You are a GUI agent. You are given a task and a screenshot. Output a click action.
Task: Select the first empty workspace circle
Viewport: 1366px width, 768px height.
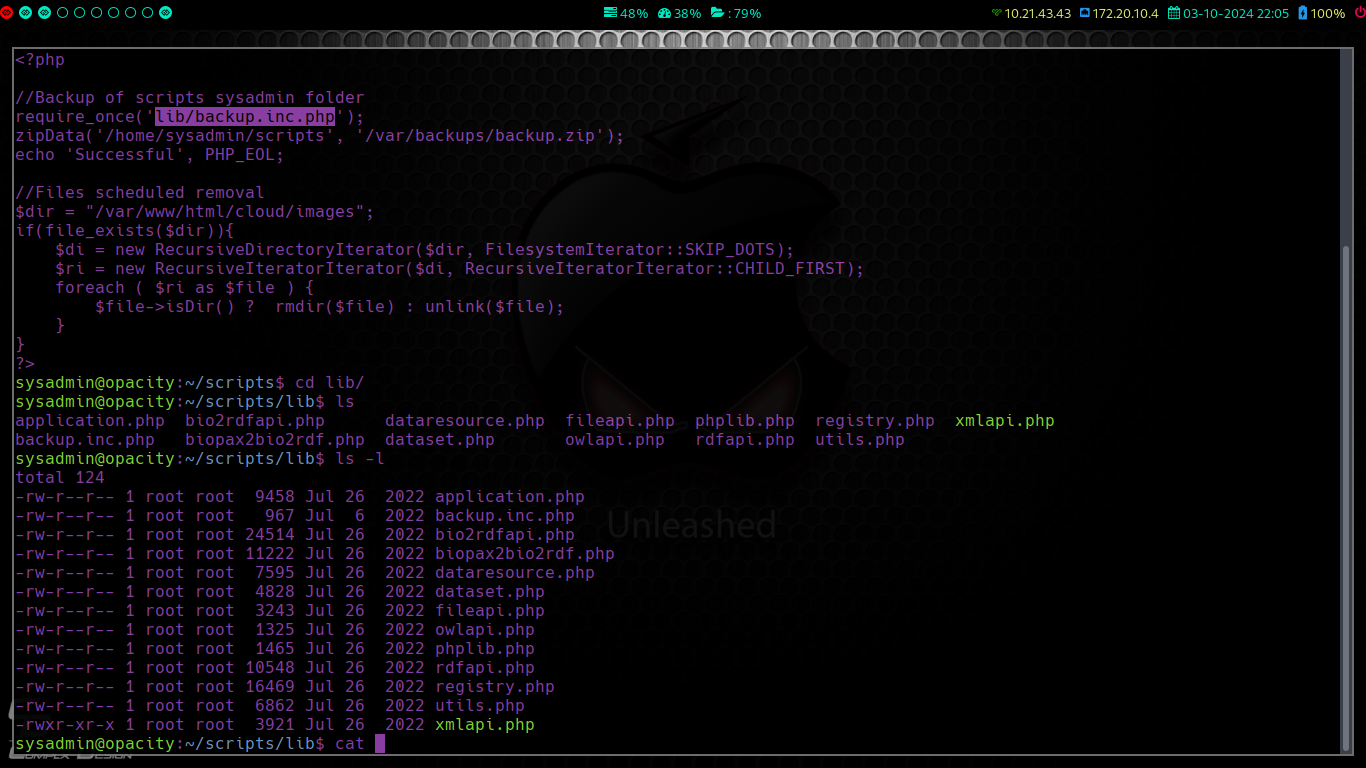[x=62, y=13]
